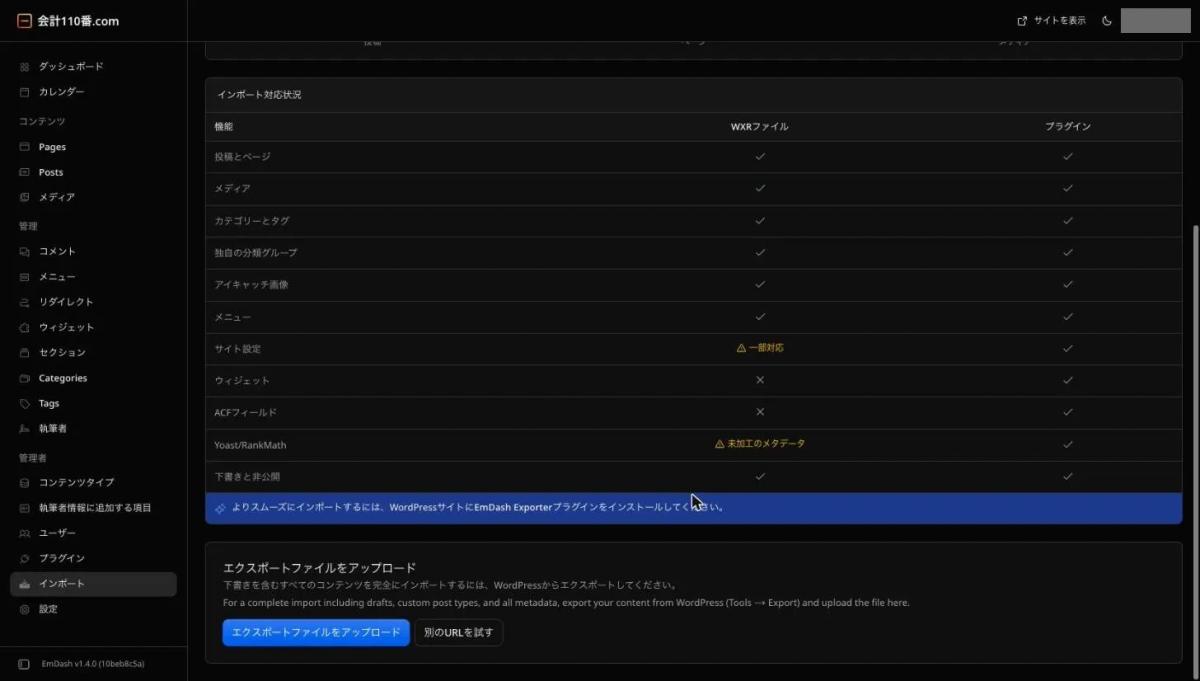Click the ユーザー sidebar icon
This screenshot has width=1200, height=681.
25,533
